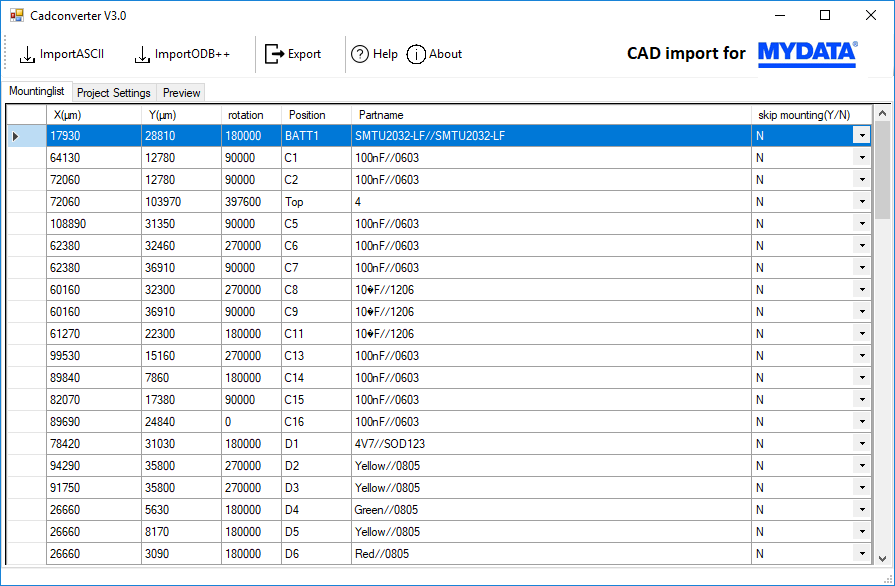Click X cell 78420
Screen dimensions: 895x586
94,444
